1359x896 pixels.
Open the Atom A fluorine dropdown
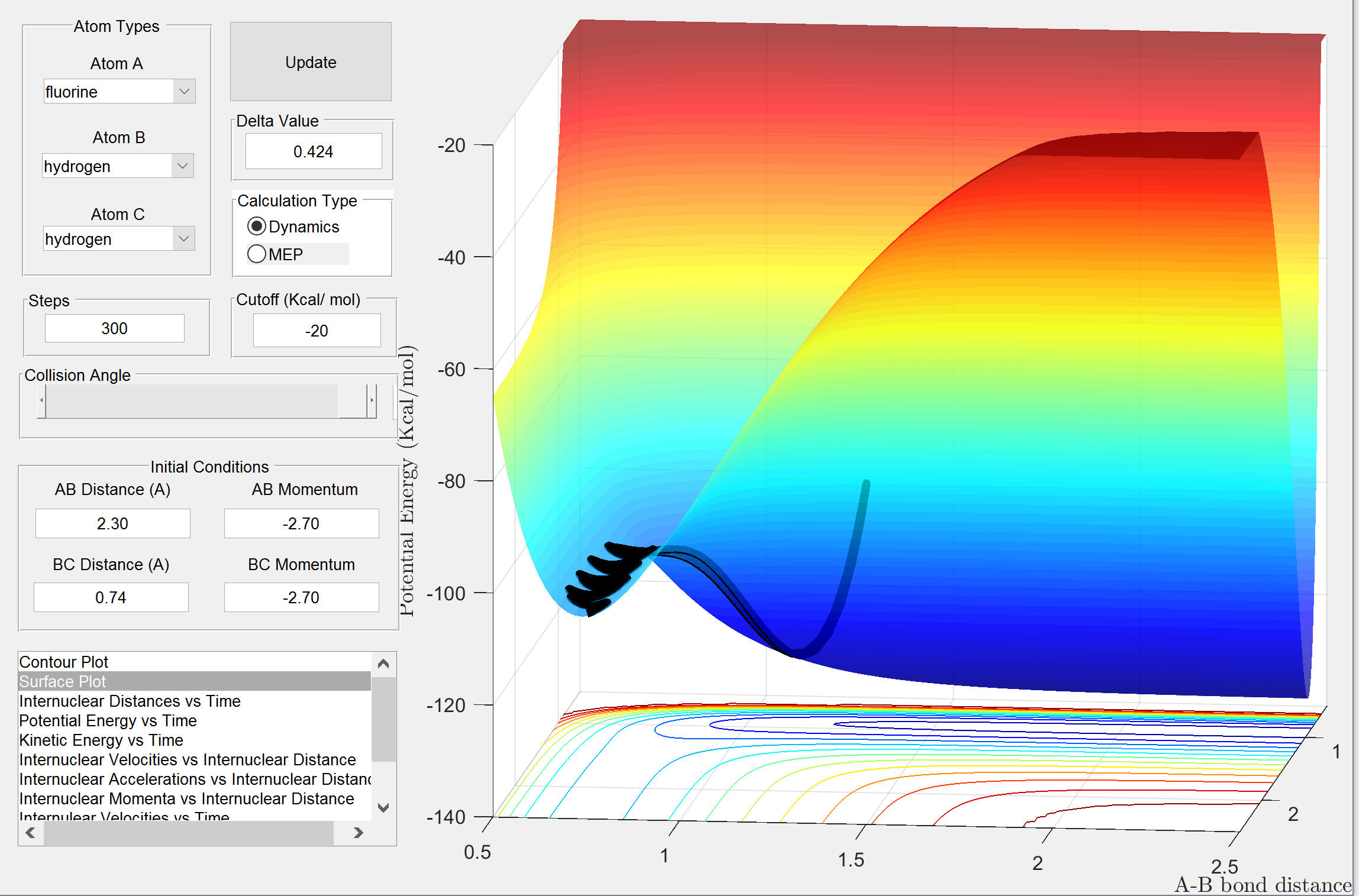pyautogui.click(x=184, y=92)
